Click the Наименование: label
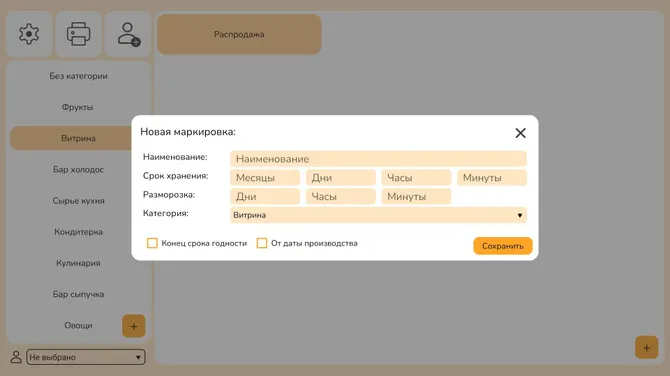The width and height of the screenshot is (670, 376). [x=175, y=157]
